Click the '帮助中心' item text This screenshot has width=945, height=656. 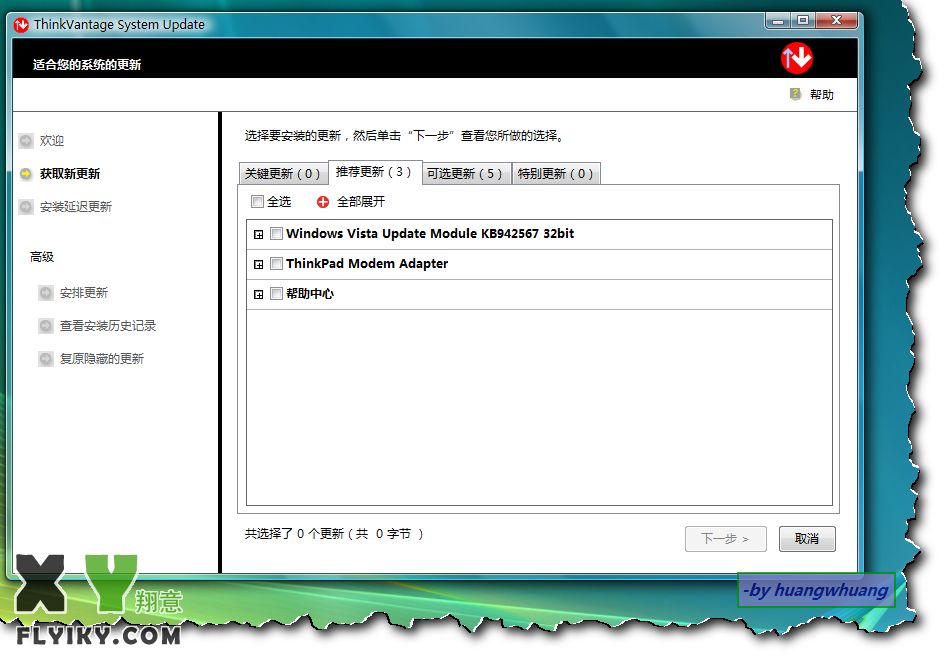point(310,294)
